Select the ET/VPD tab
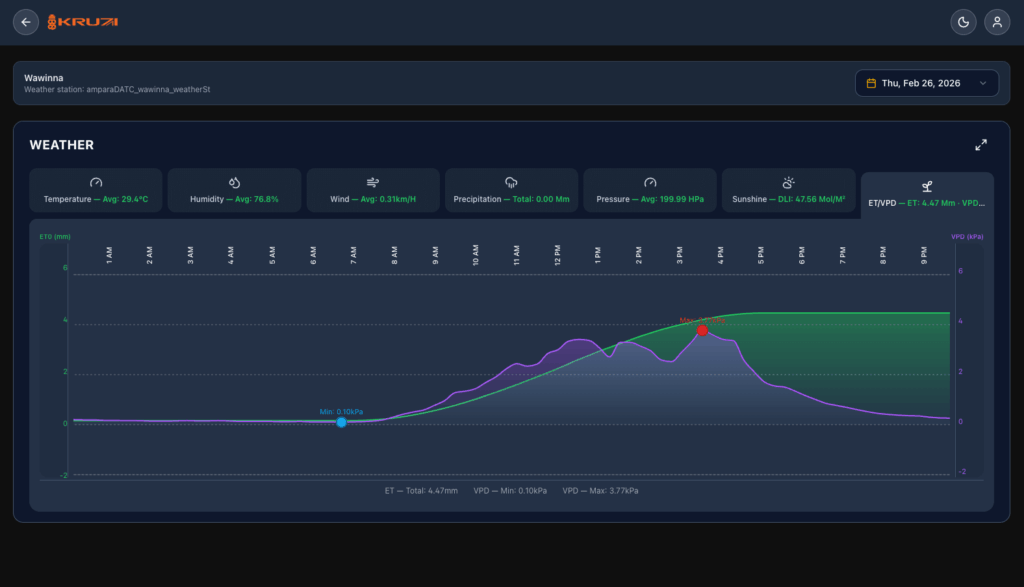 [927, 193]
